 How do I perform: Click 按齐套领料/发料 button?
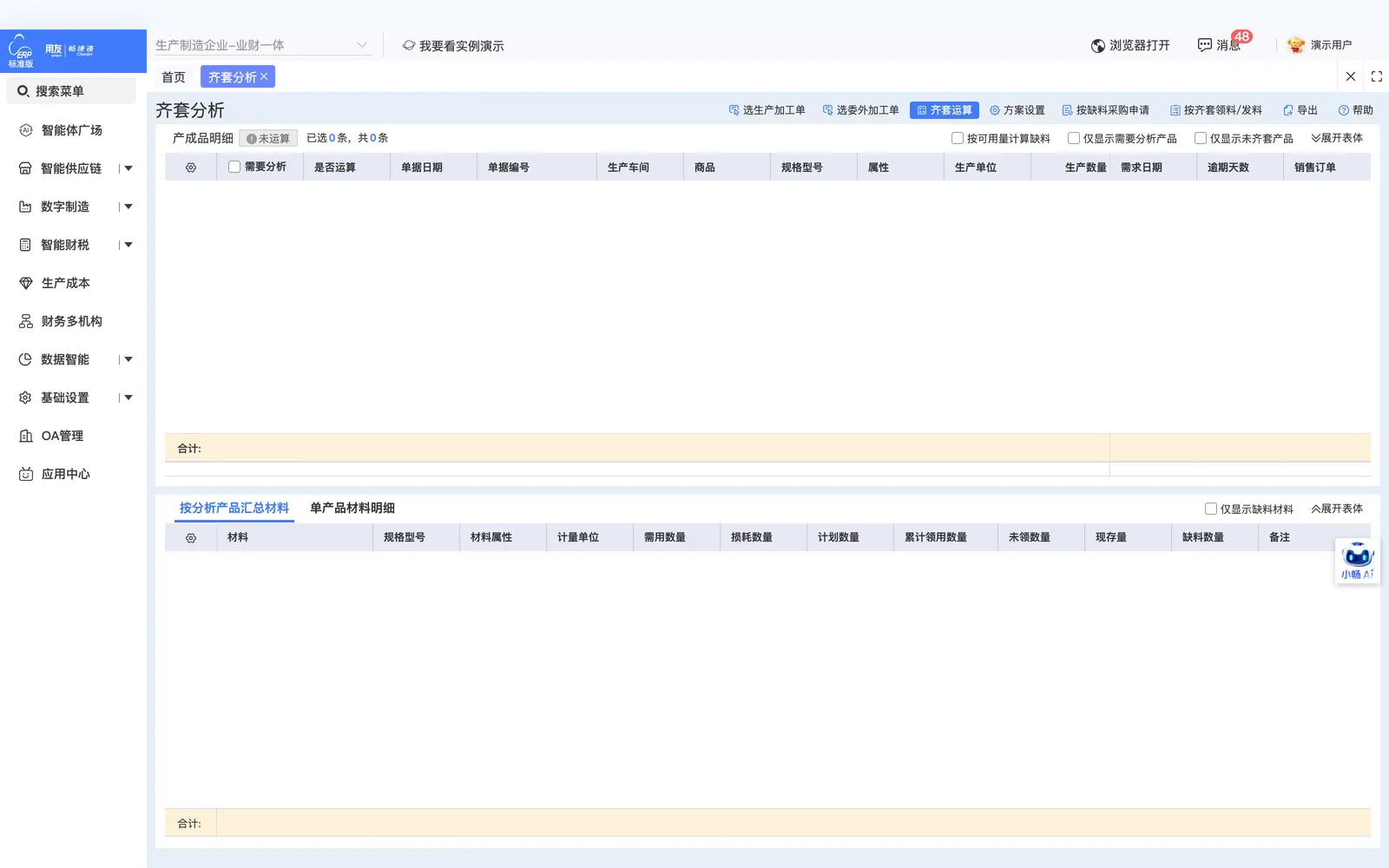(1216, 110)
